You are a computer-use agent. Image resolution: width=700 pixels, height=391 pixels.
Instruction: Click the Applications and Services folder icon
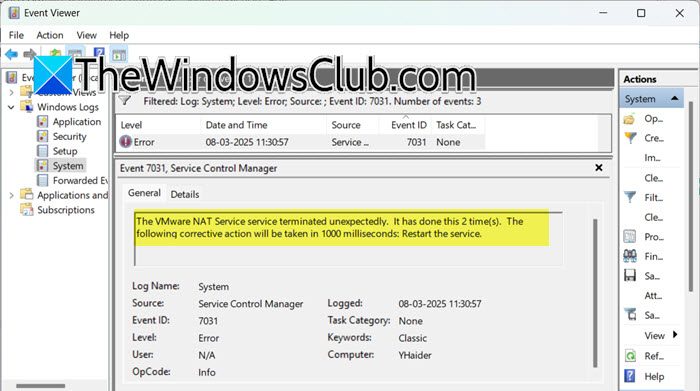(x=27, y=195)
